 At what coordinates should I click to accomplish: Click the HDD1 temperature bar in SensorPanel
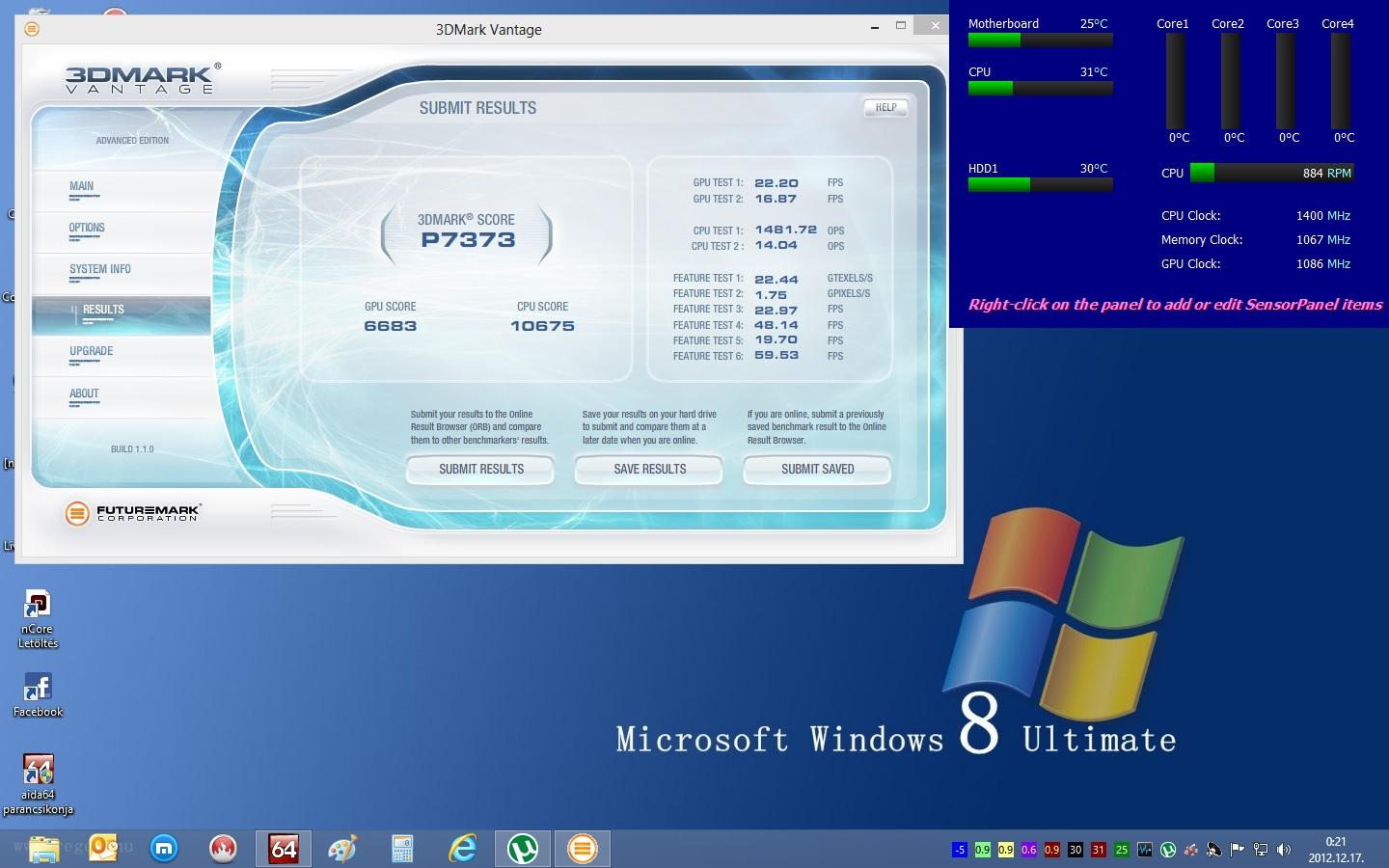(1040, 185)
